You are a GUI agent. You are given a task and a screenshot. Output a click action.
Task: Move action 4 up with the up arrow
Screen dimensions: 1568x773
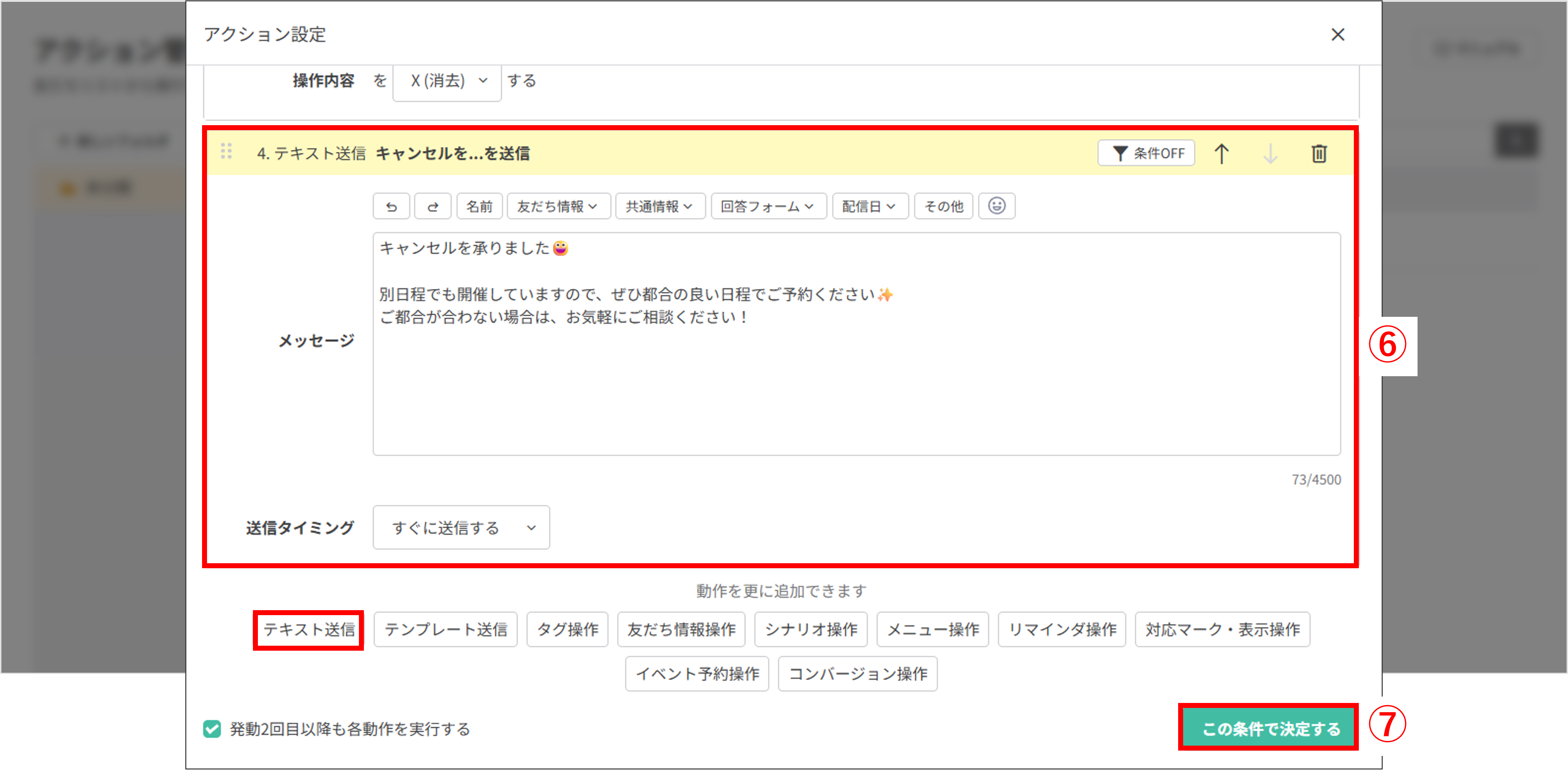click(1221, 153)
